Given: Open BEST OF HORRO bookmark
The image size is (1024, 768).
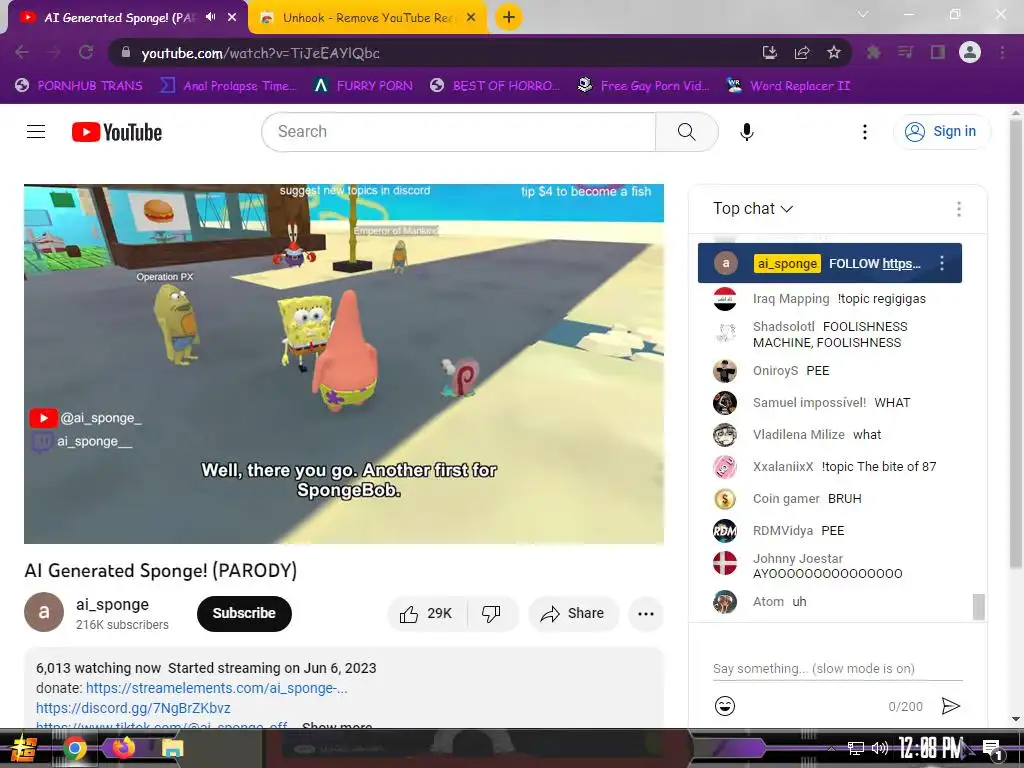Looking at the screenshot, I should pyautogui.click(x=495, y=86).
